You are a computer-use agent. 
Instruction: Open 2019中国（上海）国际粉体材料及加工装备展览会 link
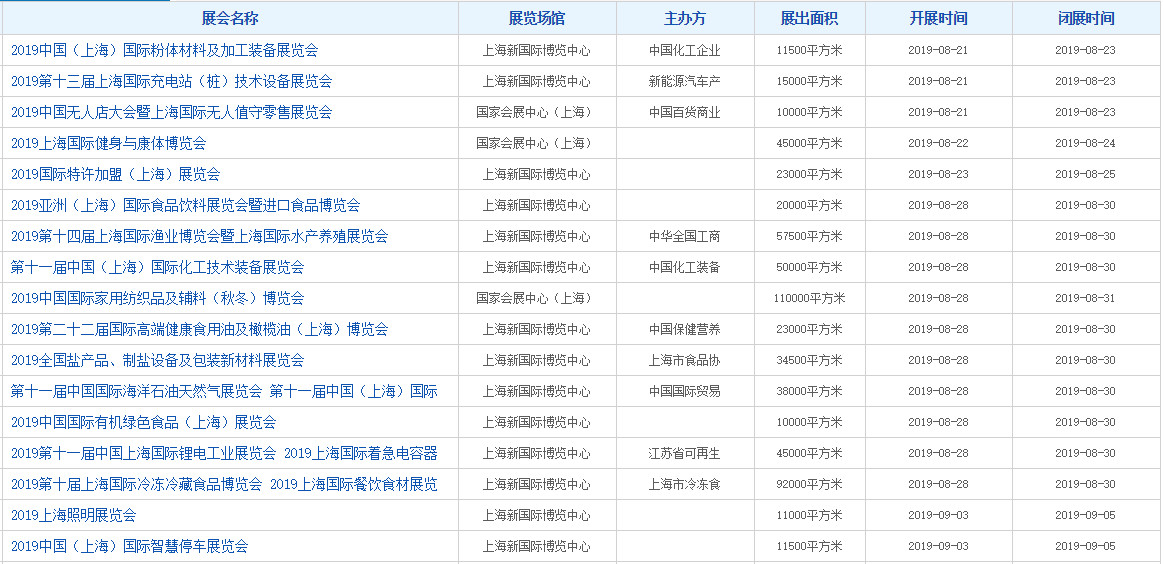click(x=164, y=50)
